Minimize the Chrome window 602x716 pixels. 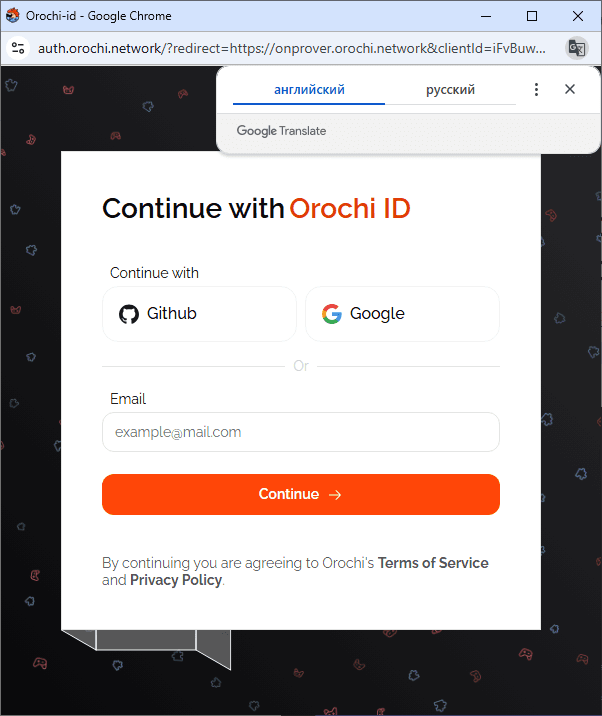click(486, 16)
